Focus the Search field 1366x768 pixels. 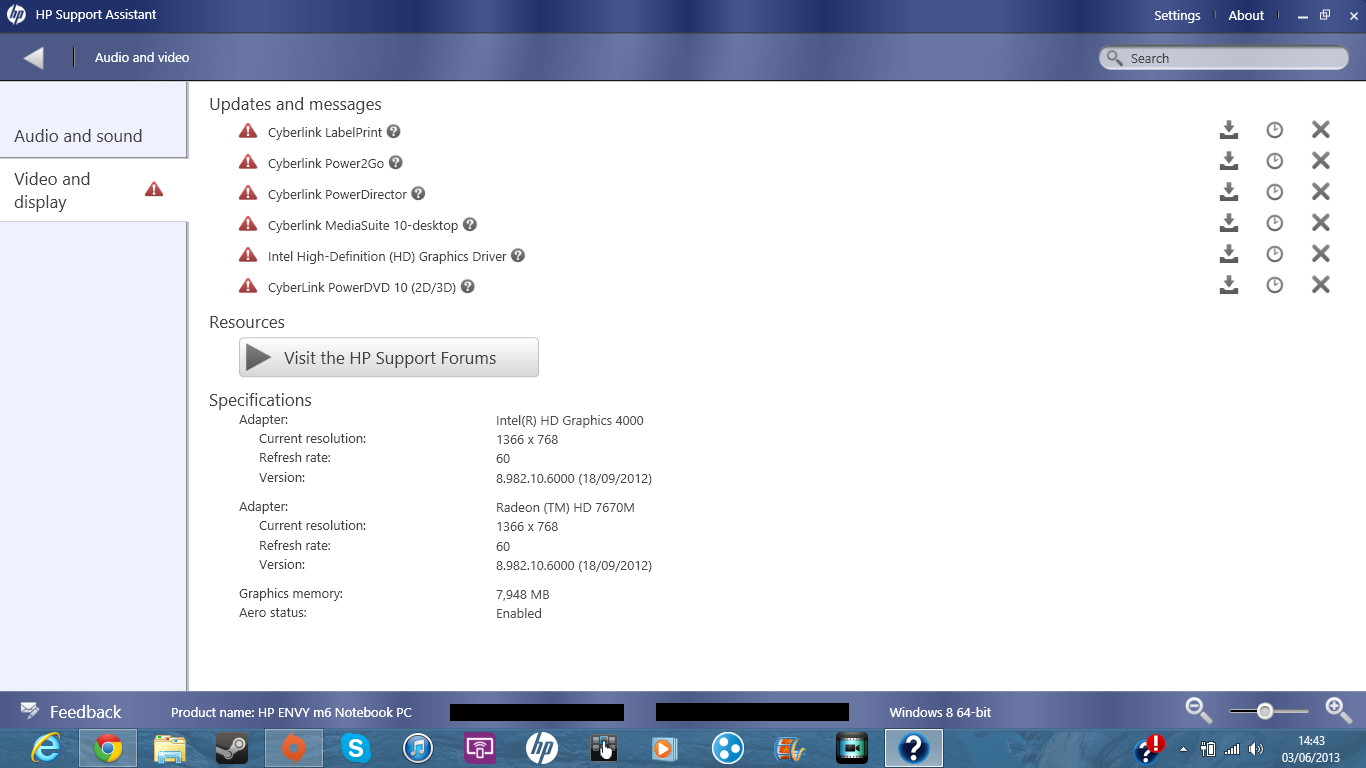1224,58
